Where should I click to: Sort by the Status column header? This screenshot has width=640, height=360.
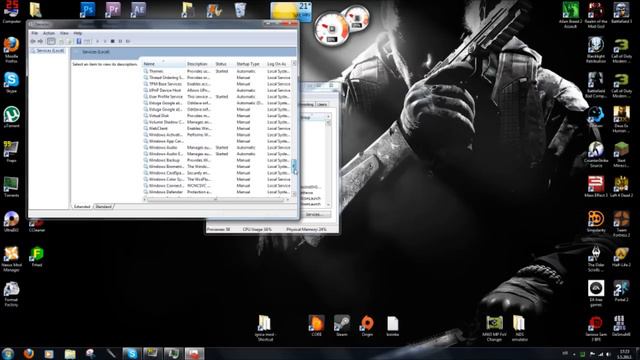[224, 64]
